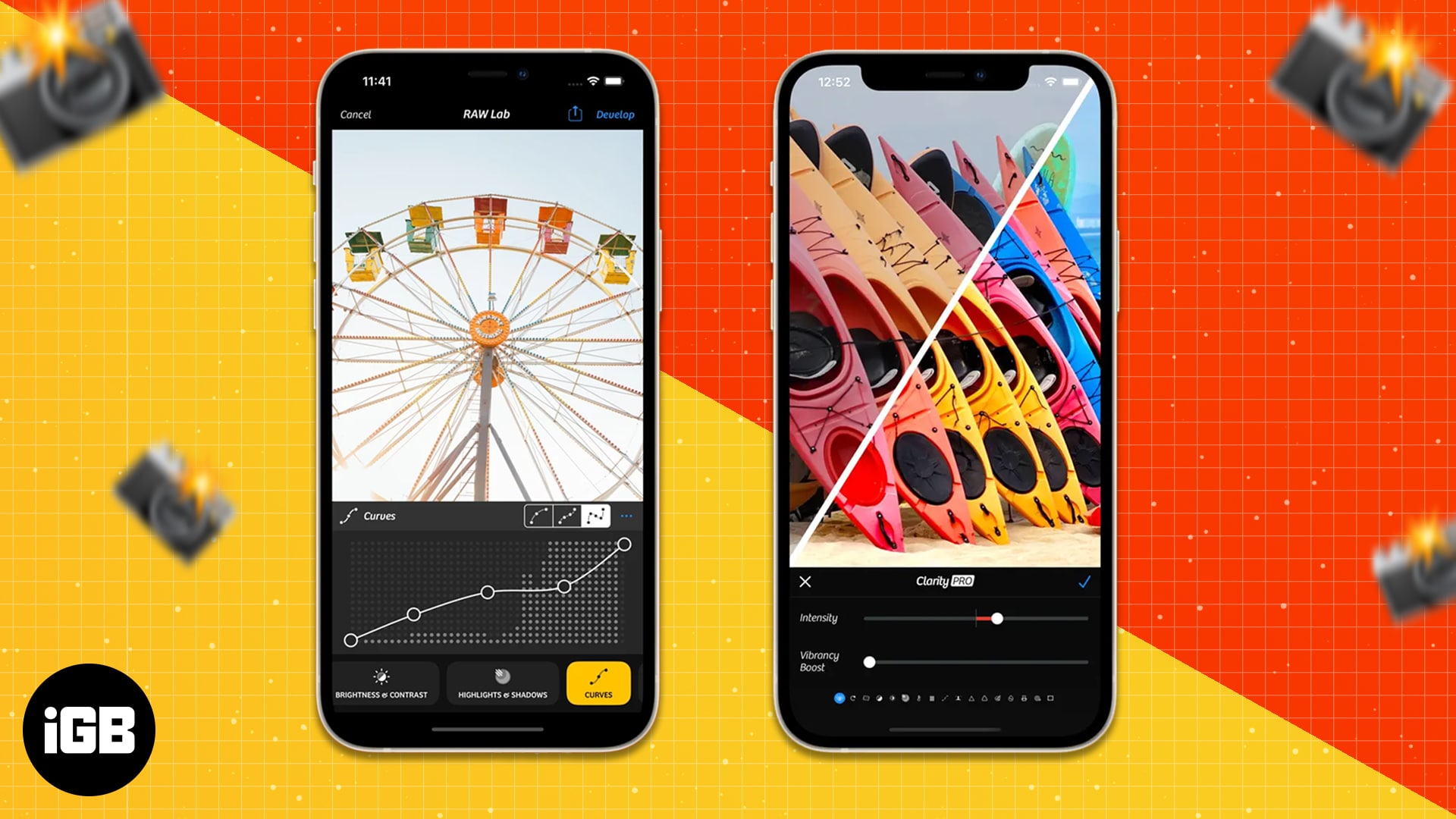
Task: Expand additional filter icons in Clarity PRO toolbar
Action: click(x=1051, y=697)
